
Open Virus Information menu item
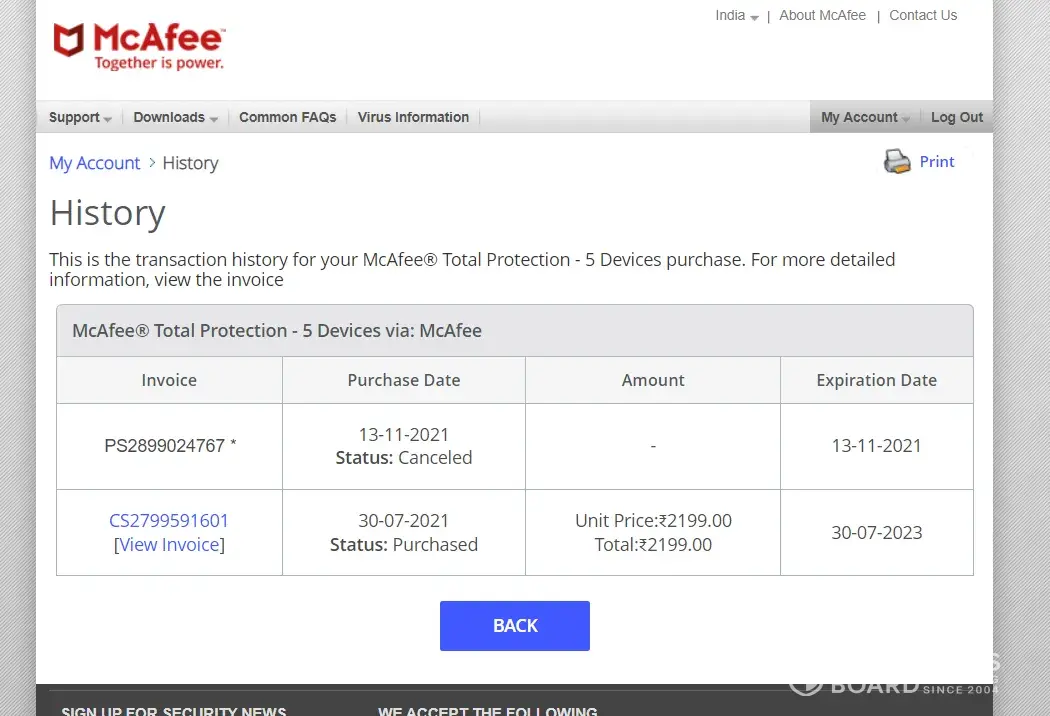[x=413, y=117]
